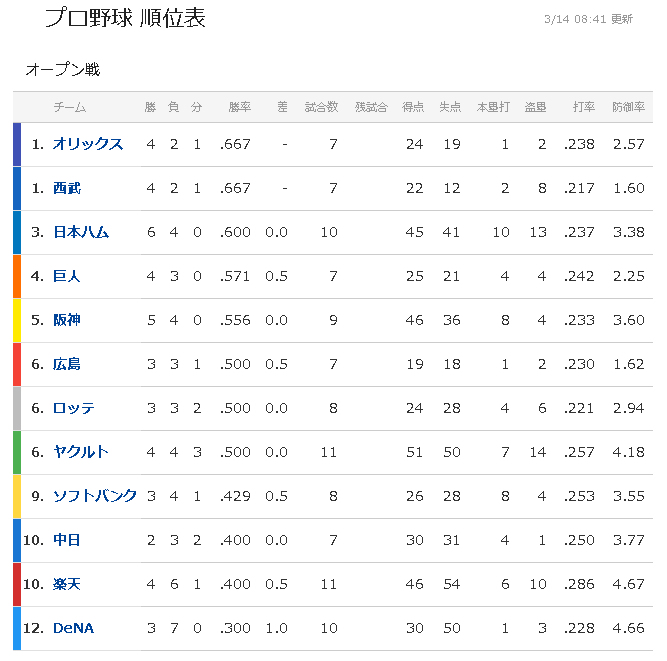This screenshot has width=667, height=661.
Task: Open the 巨人 team link
Action: click(x=66, y=276)
